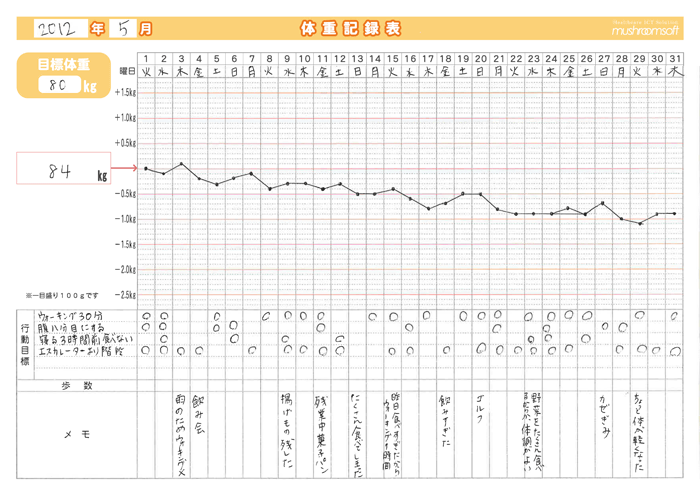
Task: Click the 行動目標 section label
Action: (x=25, y=345)
